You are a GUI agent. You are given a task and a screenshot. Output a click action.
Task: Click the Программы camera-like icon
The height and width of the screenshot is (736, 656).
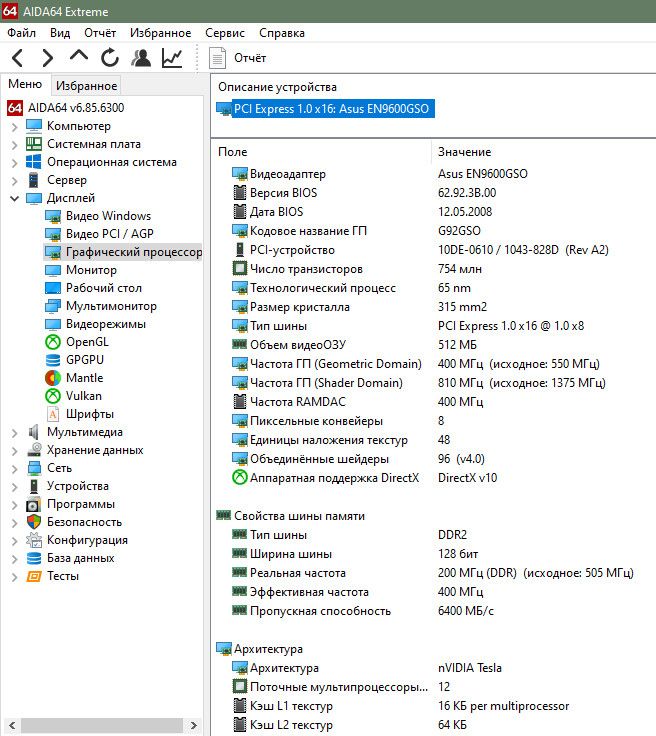tap(33, 505)
